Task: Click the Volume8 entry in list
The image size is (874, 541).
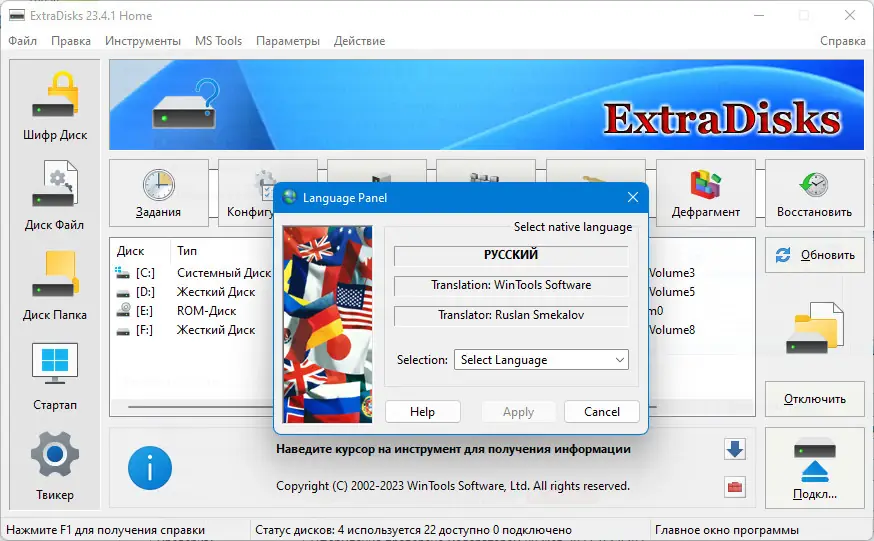Action: 672,330
